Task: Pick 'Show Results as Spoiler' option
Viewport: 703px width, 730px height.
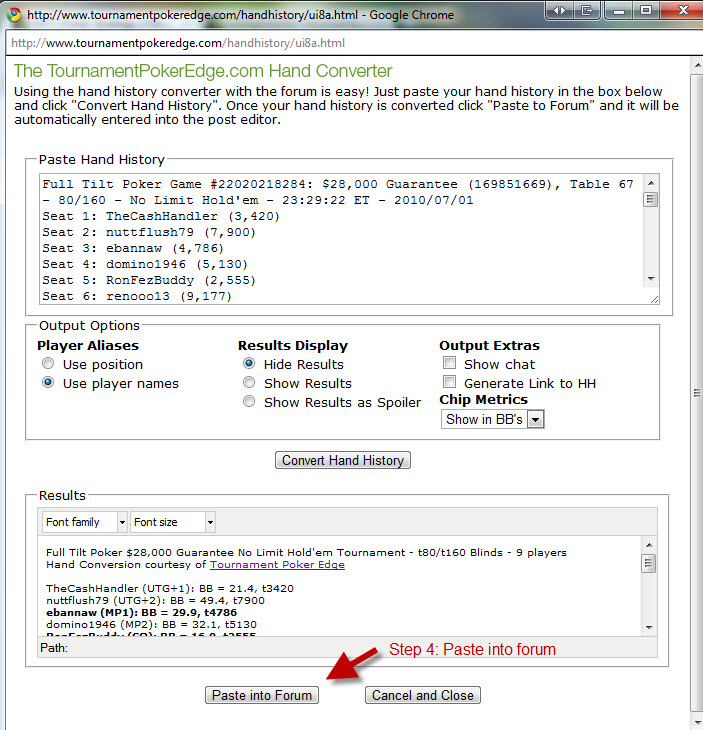Action: coord(249,401)
